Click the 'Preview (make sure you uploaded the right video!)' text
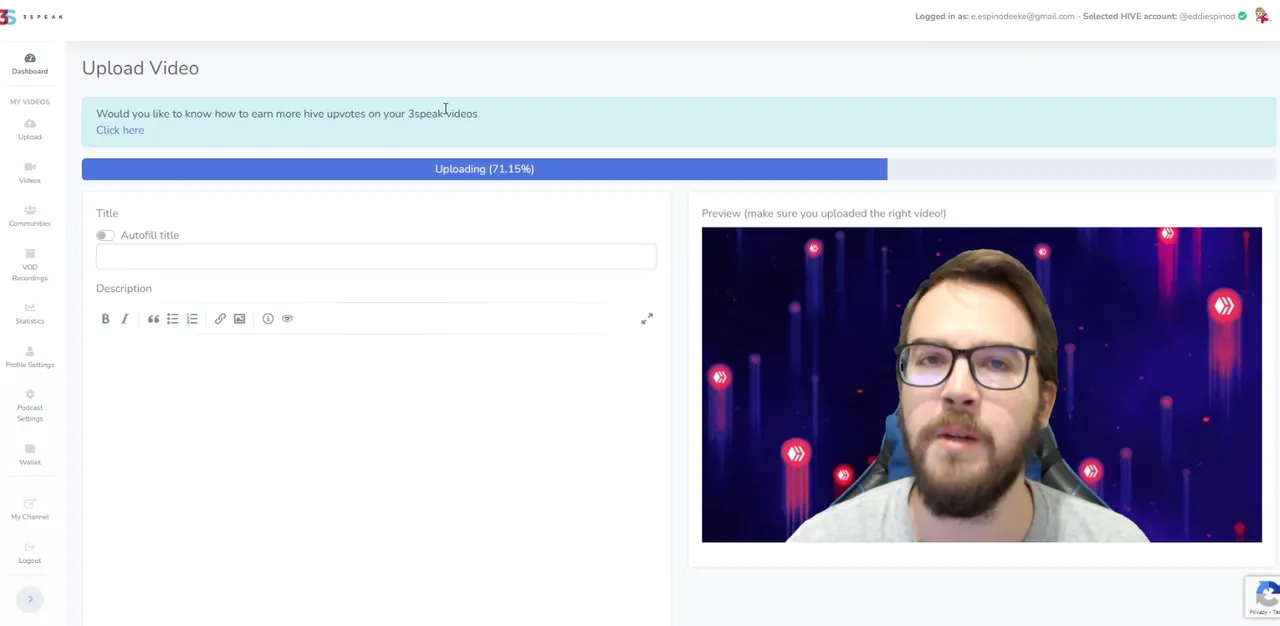 (824, 213)
